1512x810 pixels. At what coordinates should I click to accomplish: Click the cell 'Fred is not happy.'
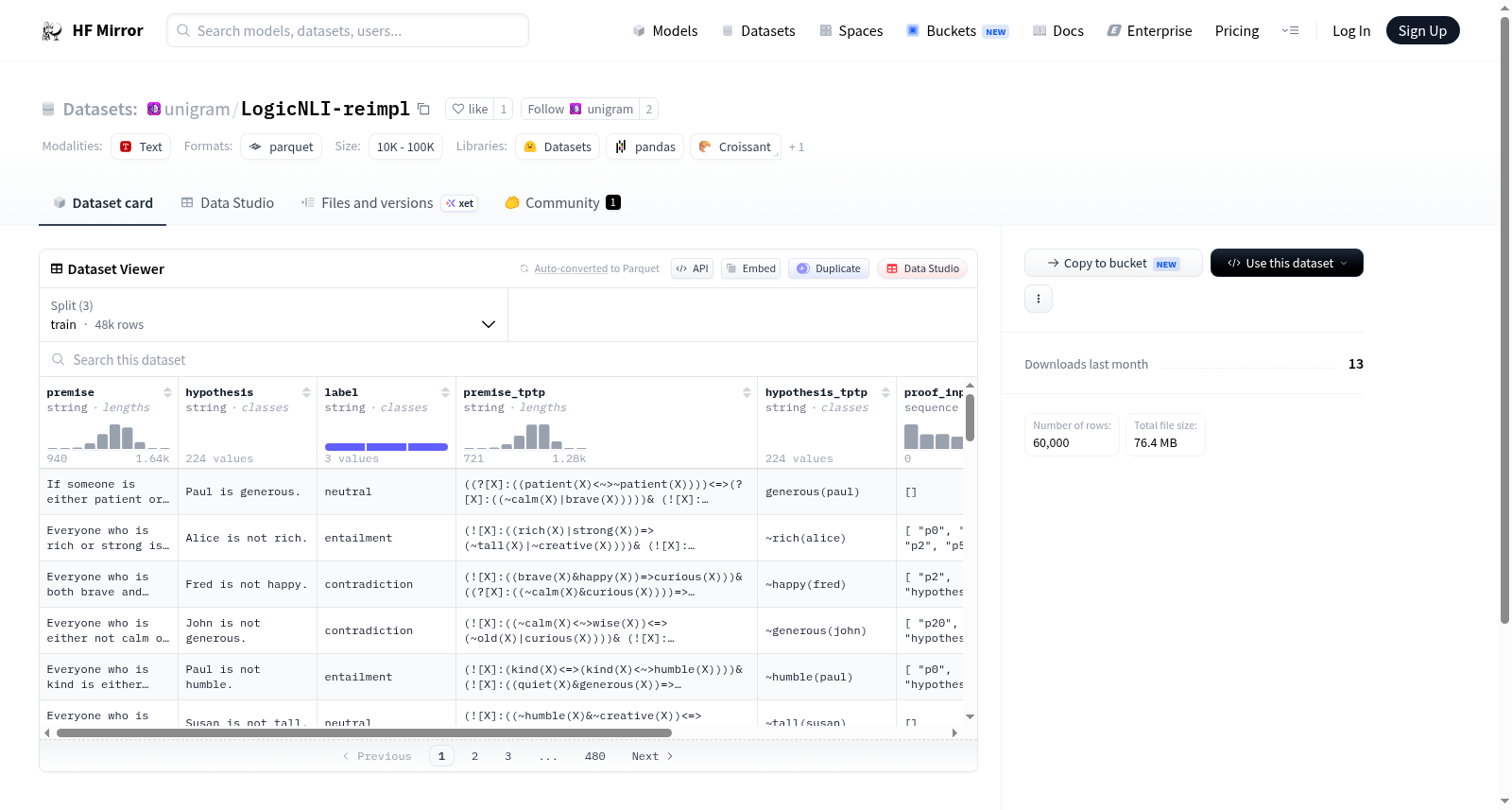(248, 584)
